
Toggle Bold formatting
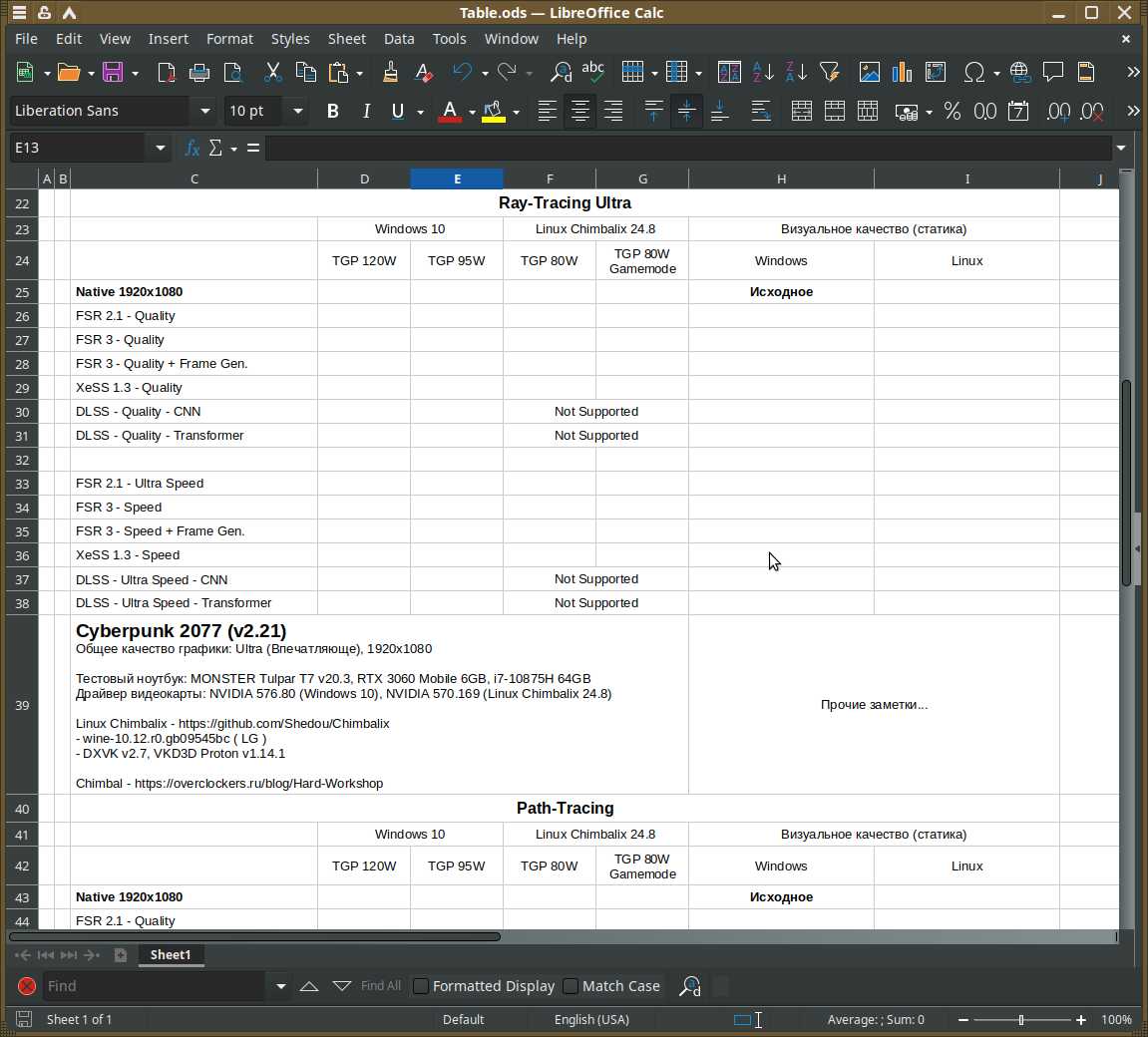pyautogui.click(x=332, y=111)
